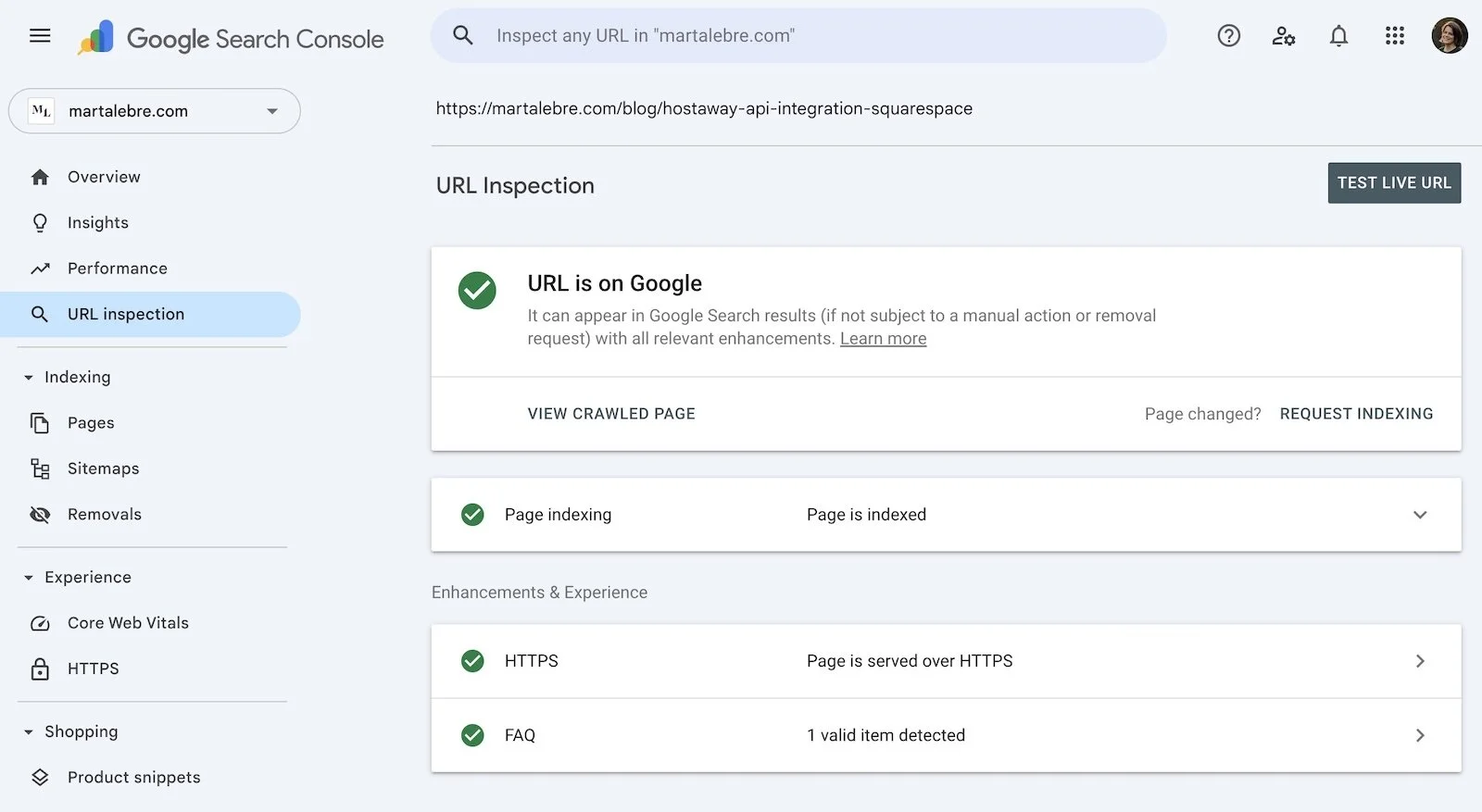Viewport: 1482px width, 812px height.
Task: Click the Product snippets layers icon
Action: pos(40,778)
